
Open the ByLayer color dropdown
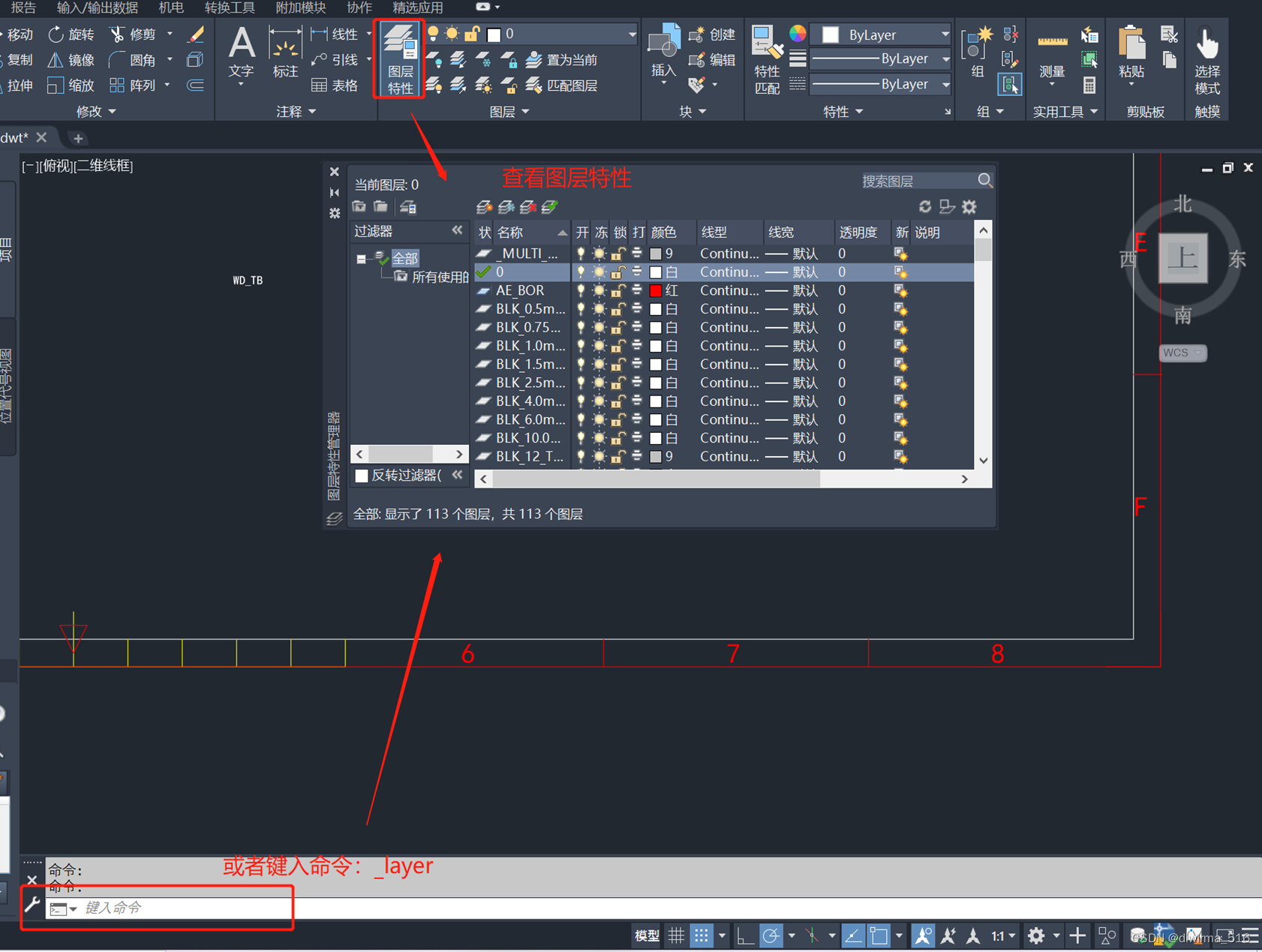click(x=945, y=35)
